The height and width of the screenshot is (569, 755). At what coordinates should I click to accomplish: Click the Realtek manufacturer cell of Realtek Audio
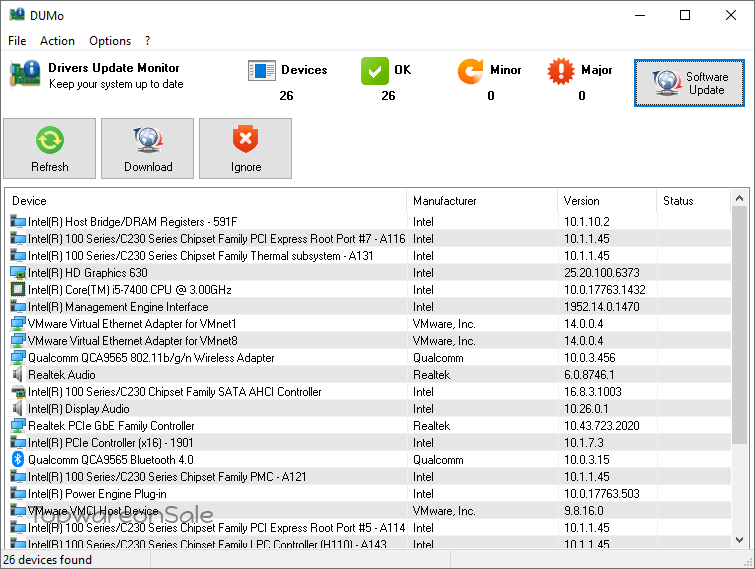click(x=431, y=375)
